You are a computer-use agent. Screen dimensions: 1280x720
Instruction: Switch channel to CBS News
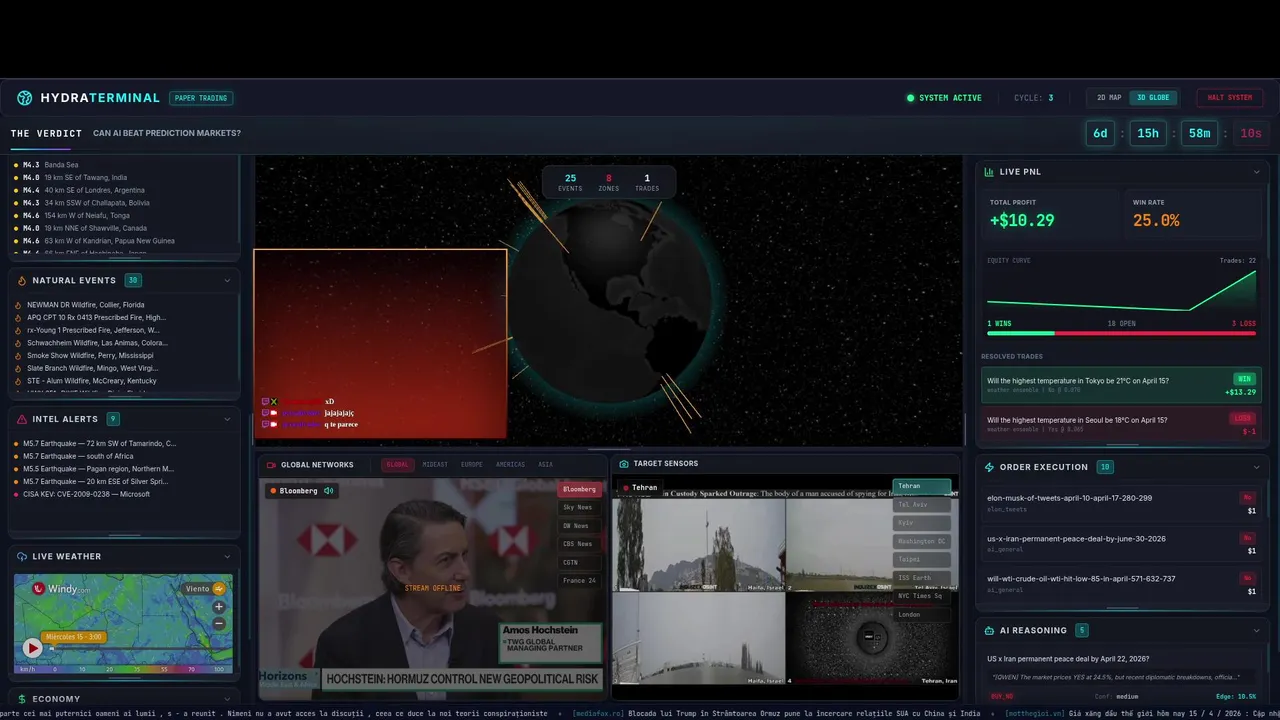tap(579, 544)
